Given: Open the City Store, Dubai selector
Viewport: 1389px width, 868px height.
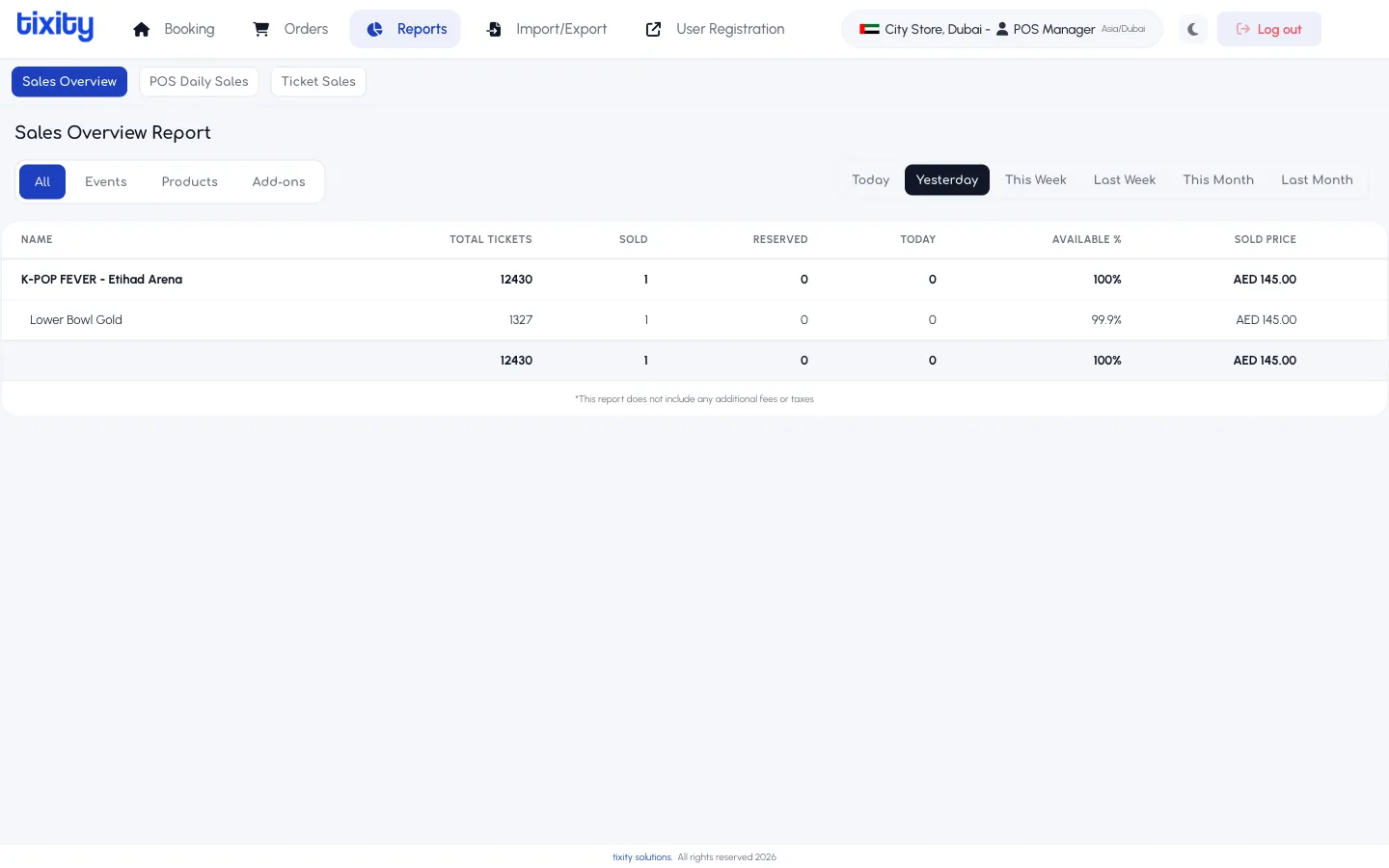Looking at the screenshot, I should tap(1002, 29).
